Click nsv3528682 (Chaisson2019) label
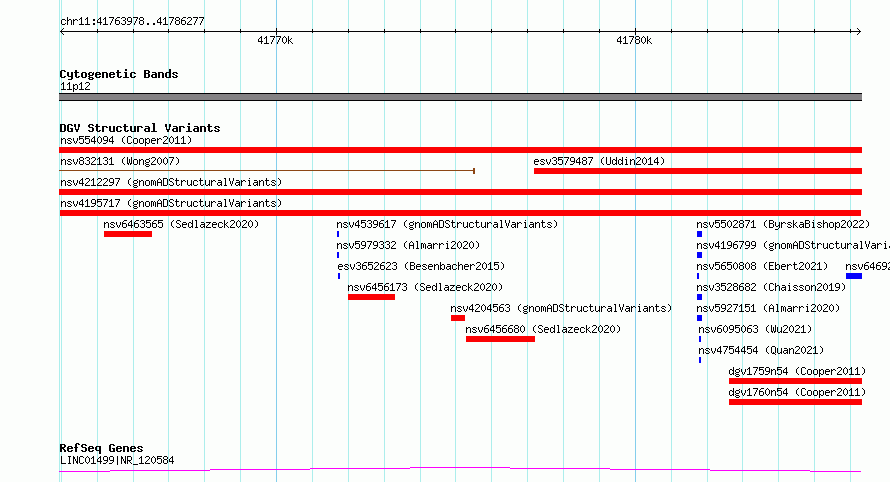The width and height of the screenshot is (890, 482). [x=771, y=287]
